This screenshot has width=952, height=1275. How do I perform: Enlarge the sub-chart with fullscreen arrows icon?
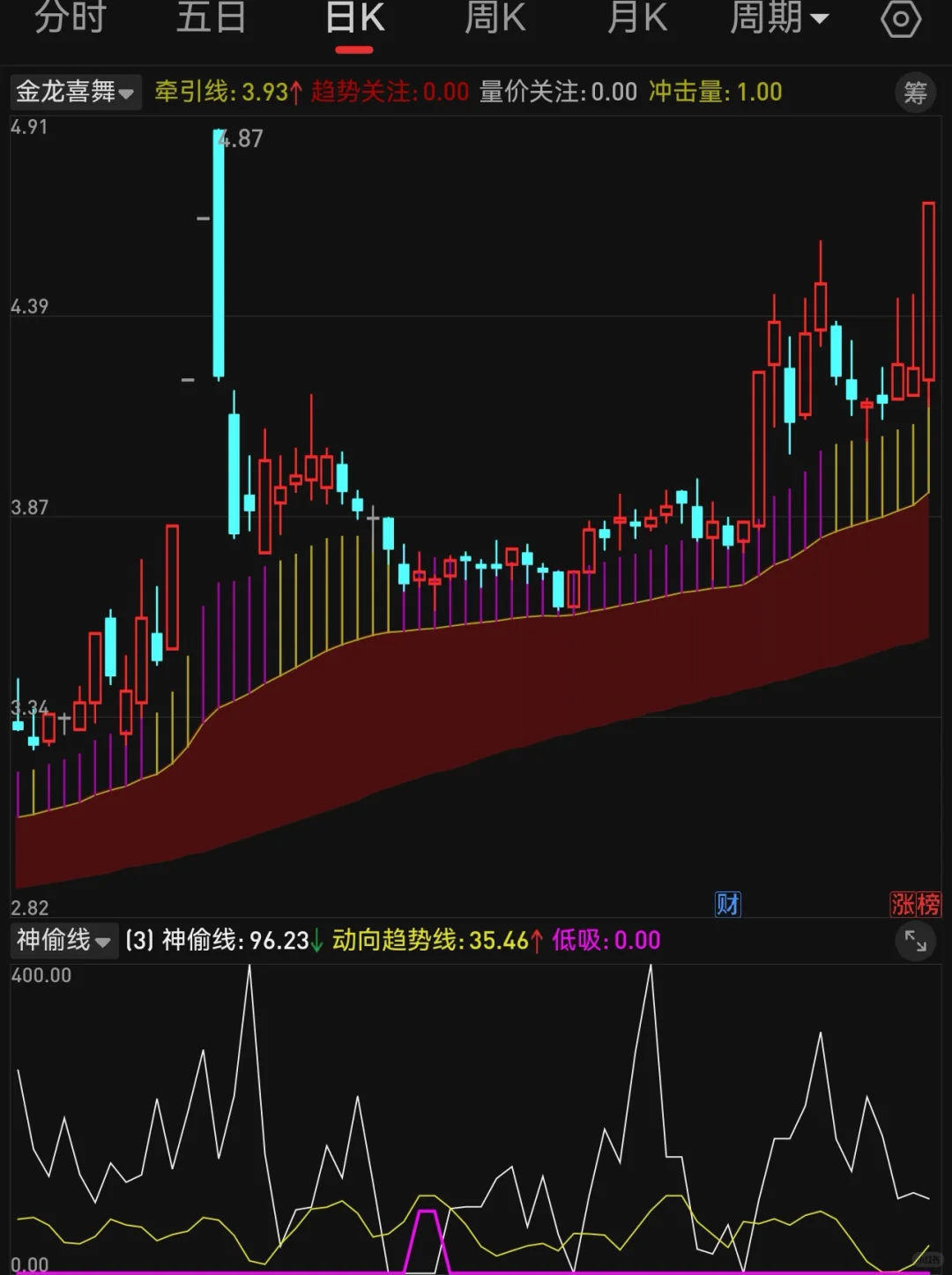[x=915, y=941]
